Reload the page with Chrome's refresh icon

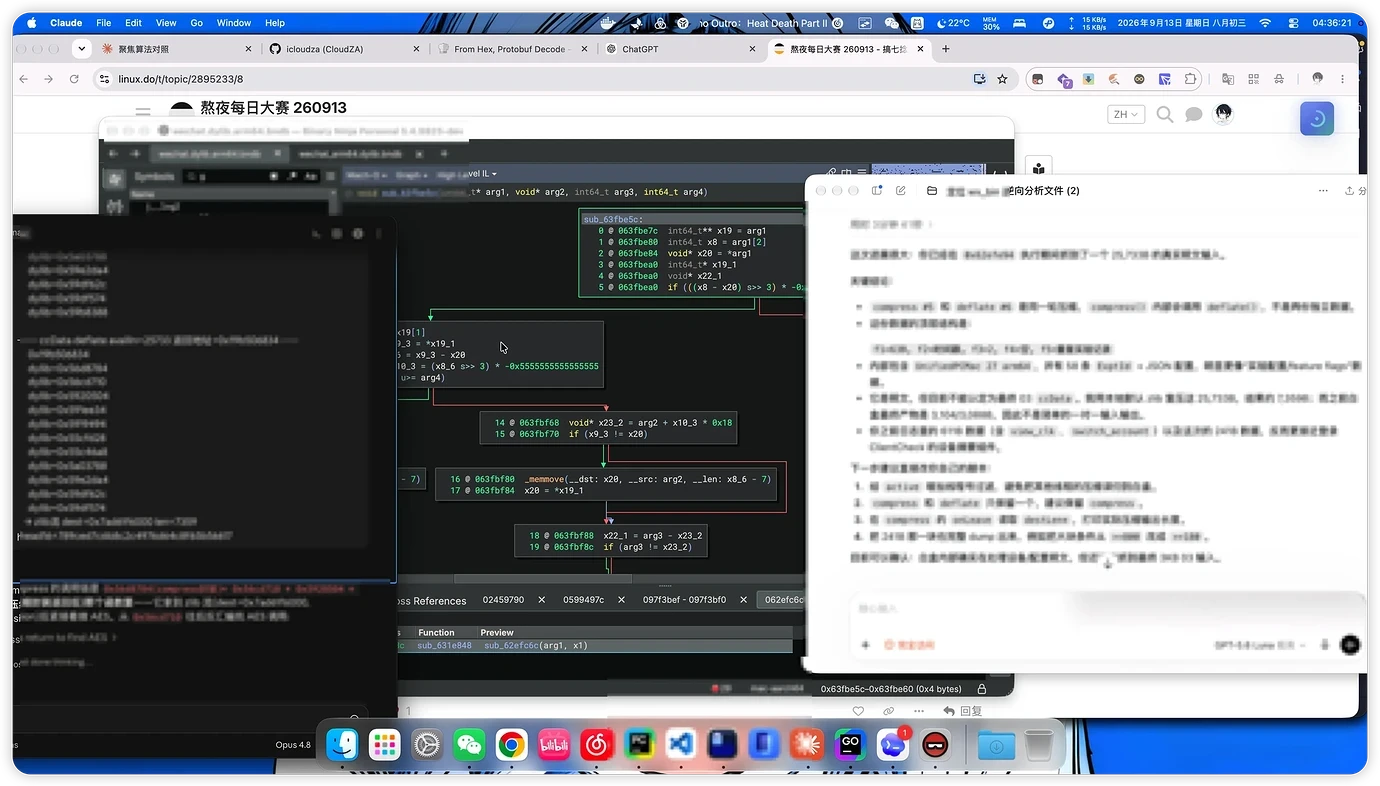(x=74, y=79)
